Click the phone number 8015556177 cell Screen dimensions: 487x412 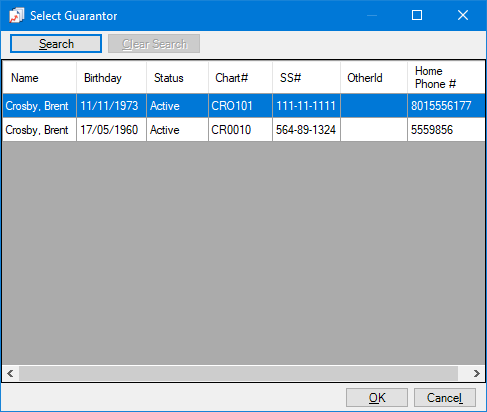(x=446, y=106)
